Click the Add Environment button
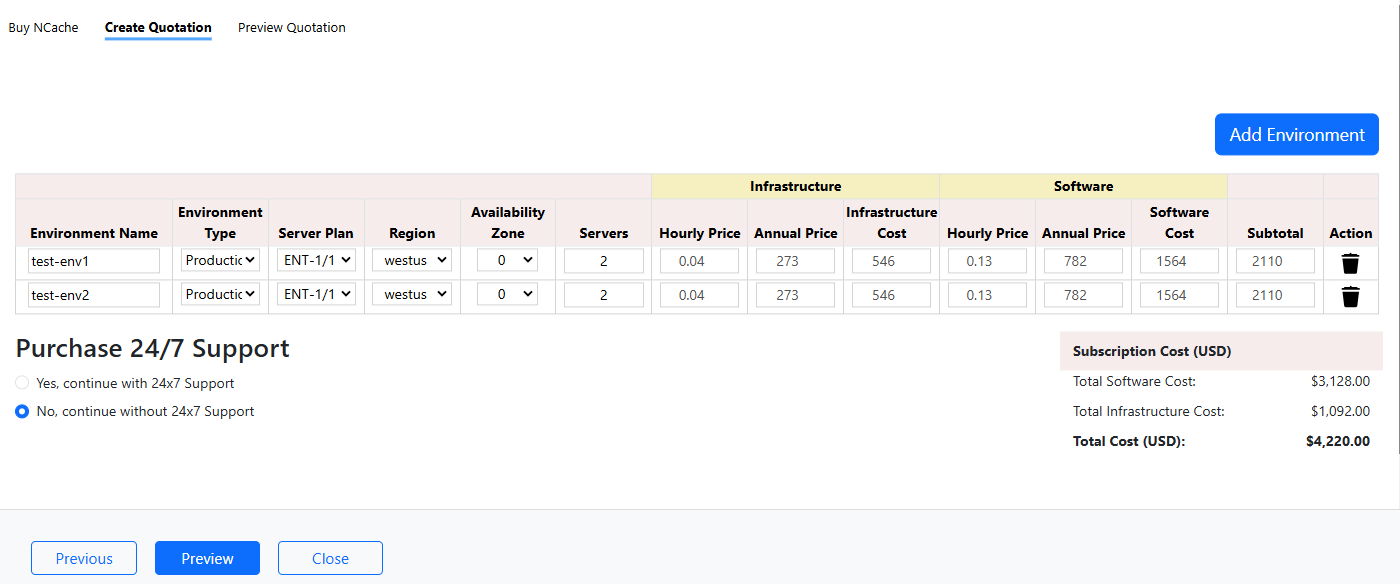Viewport: 1400px width, 584px height. pyautogui.click(x=1297, y=134)
